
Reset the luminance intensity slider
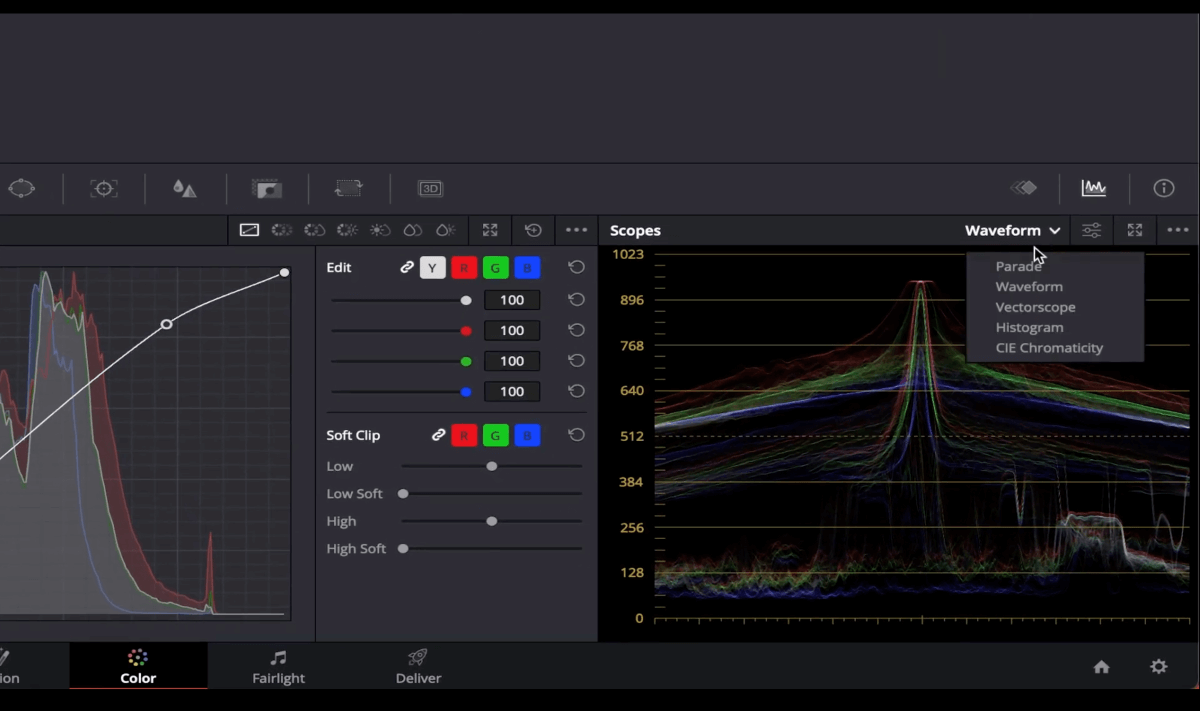[x=576, y=300]
